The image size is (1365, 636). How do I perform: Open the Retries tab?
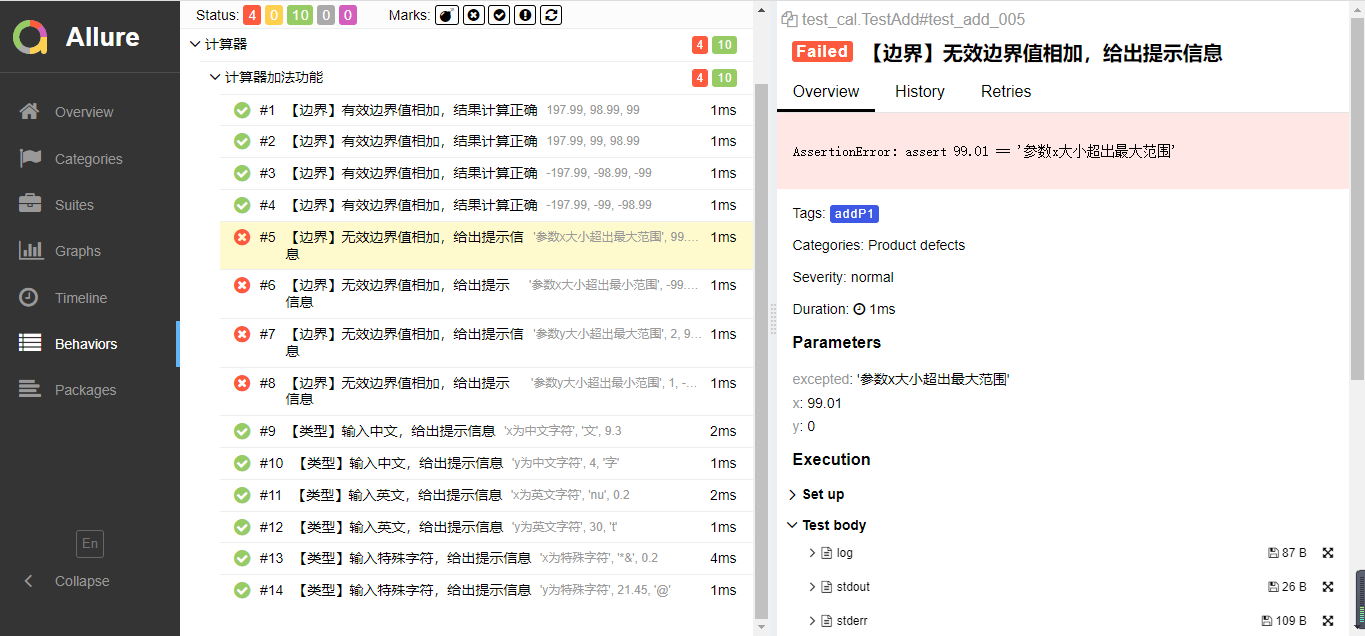(1005, 91)
